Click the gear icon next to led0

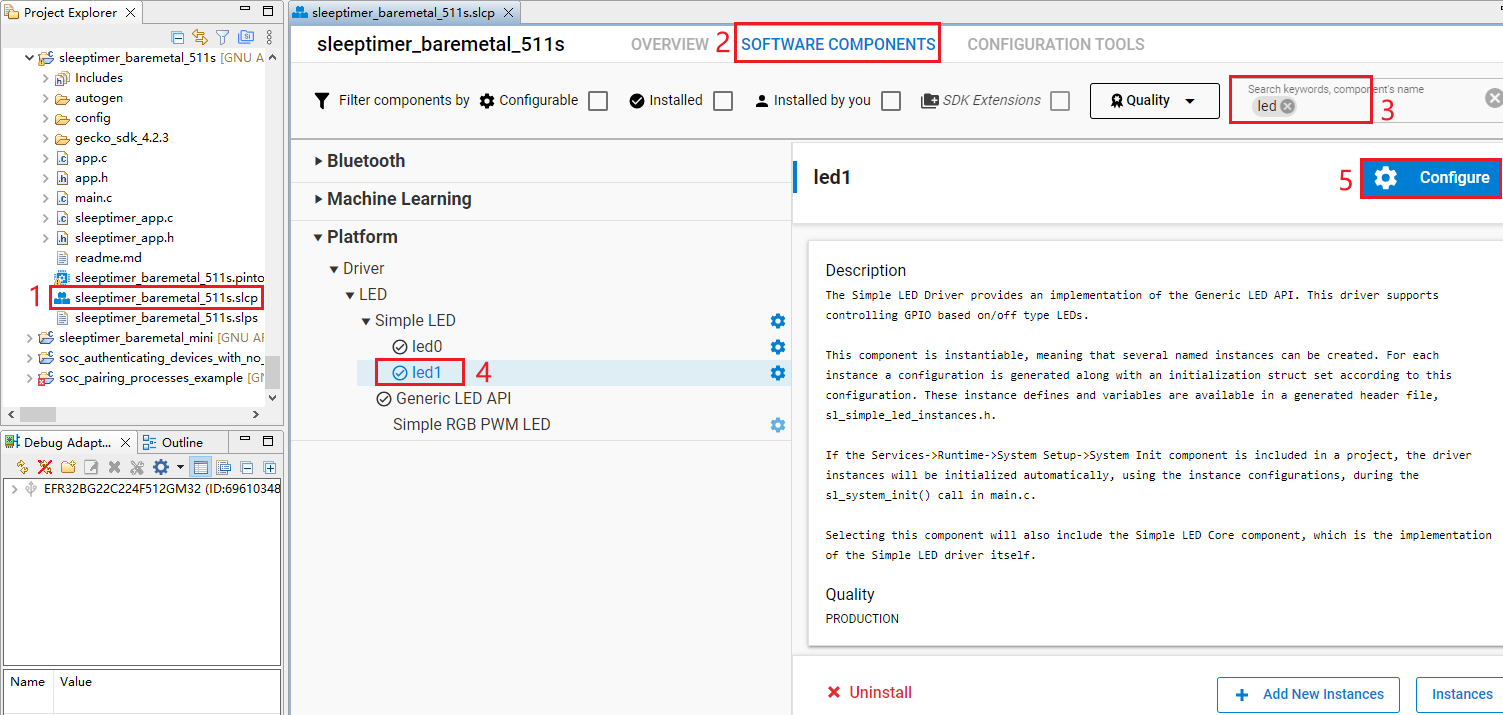tap(777, 347)
